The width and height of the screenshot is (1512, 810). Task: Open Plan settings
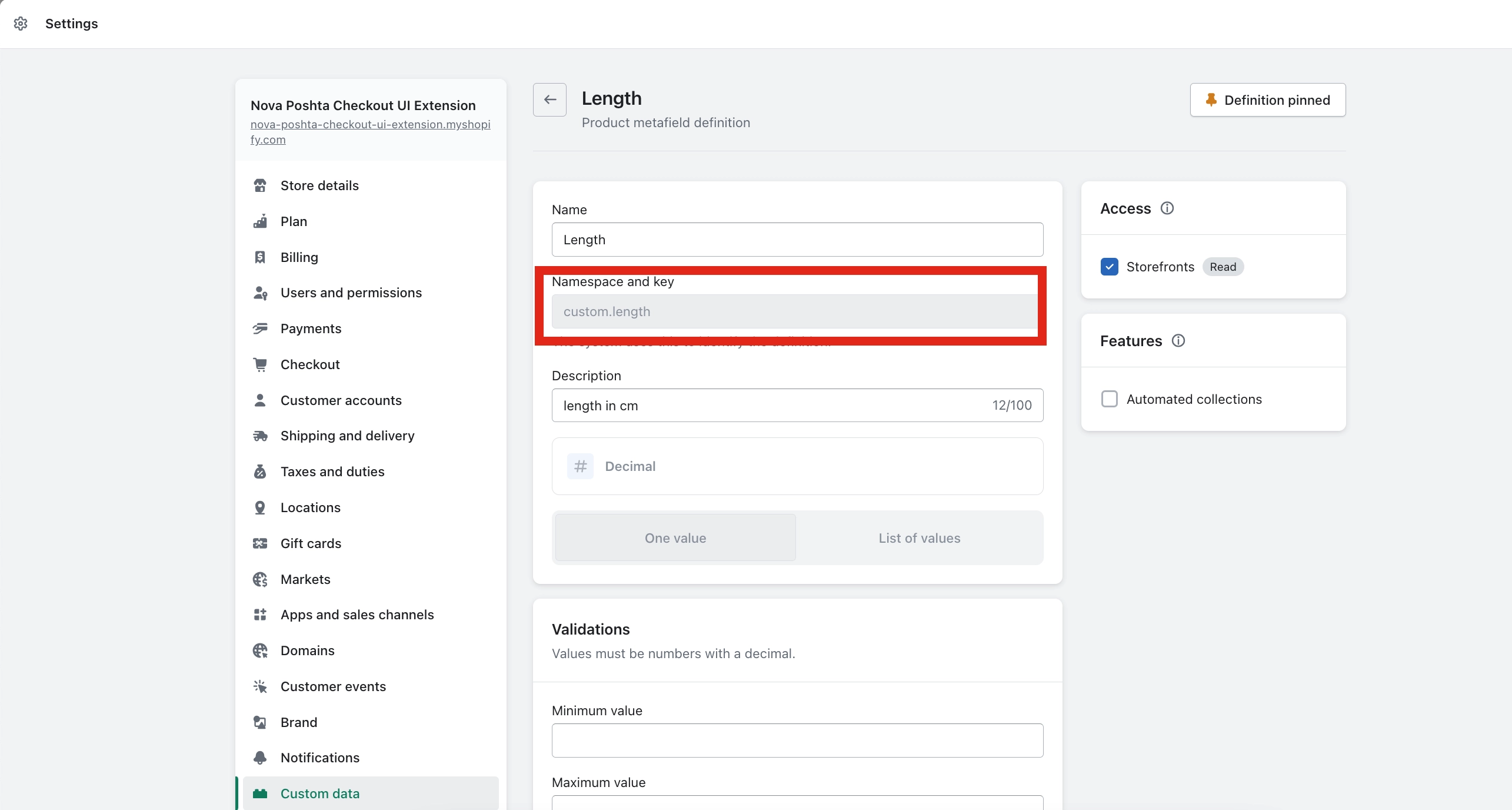[x=371, y=221]
